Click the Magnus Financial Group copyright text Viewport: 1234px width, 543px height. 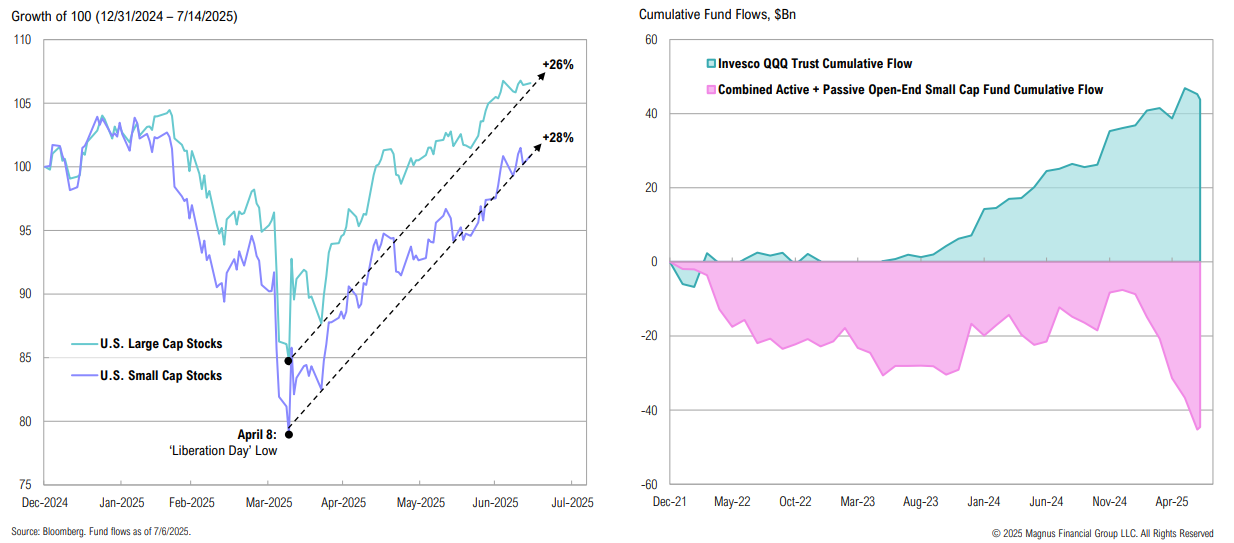(1102, 533)
